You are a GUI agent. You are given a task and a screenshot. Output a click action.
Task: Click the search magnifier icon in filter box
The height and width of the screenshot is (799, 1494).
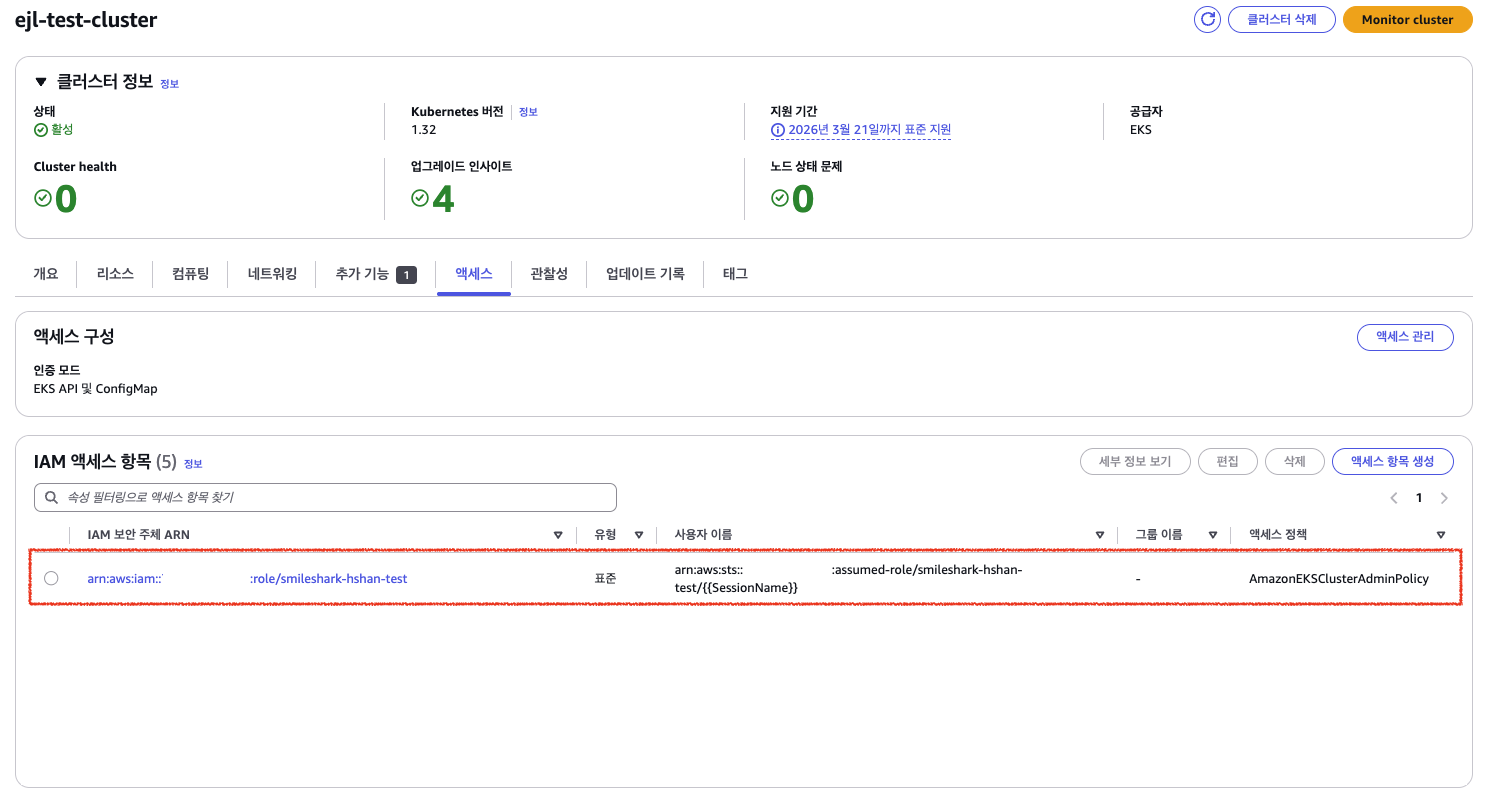pyautogui.click(x=50, y=497)
